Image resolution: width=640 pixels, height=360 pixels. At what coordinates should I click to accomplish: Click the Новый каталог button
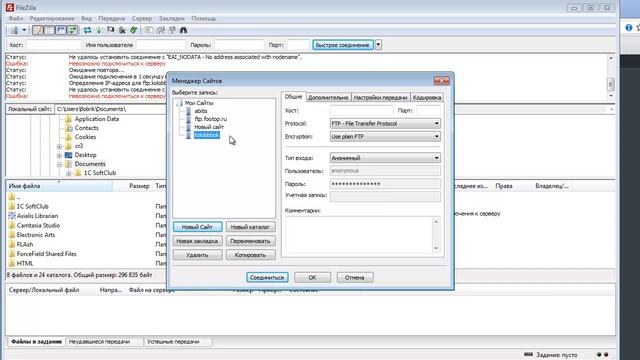(250, 227)
